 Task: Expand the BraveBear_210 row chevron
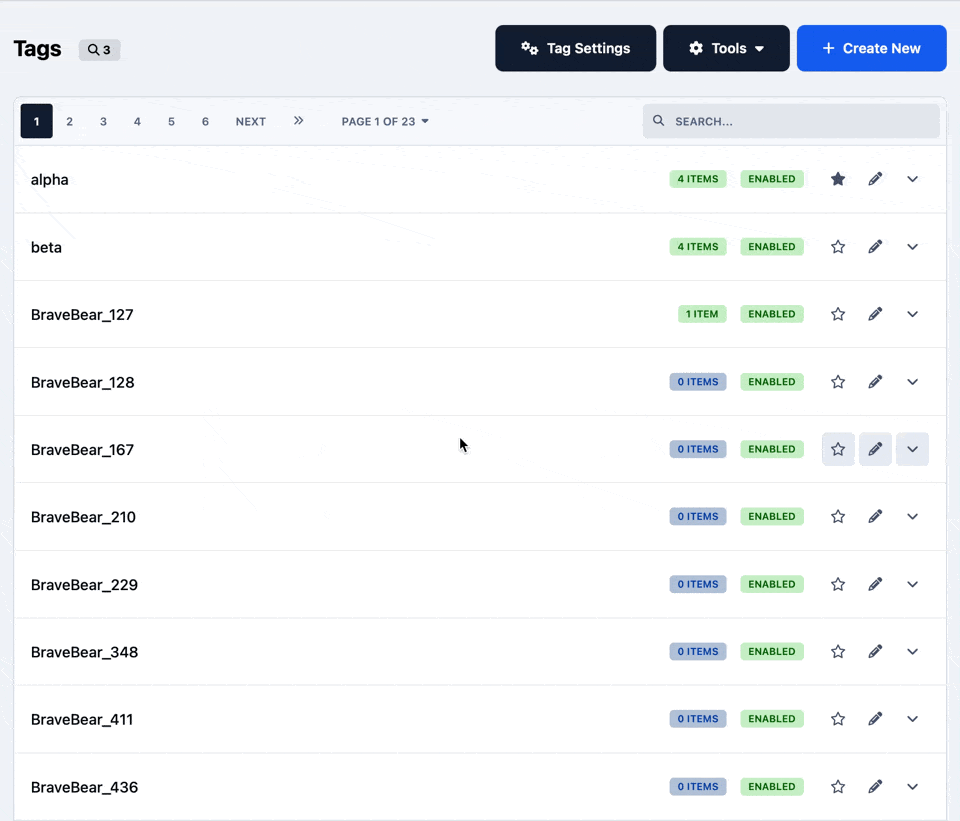coord(912,517)
